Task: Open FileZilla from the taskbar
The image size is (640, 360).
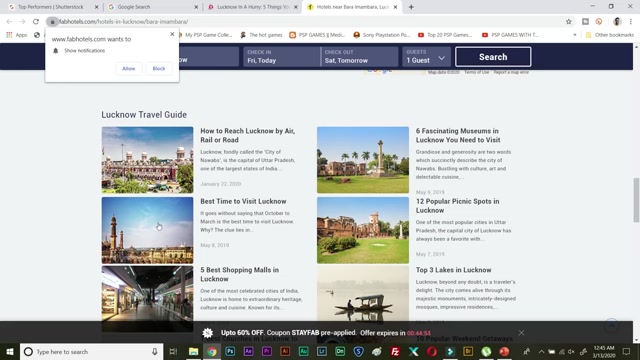Action: (395, 351)
